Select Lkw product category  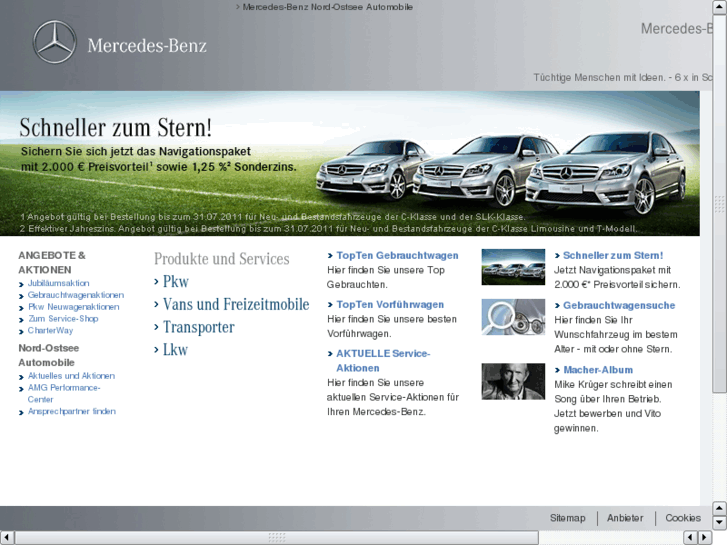[175, 350]
